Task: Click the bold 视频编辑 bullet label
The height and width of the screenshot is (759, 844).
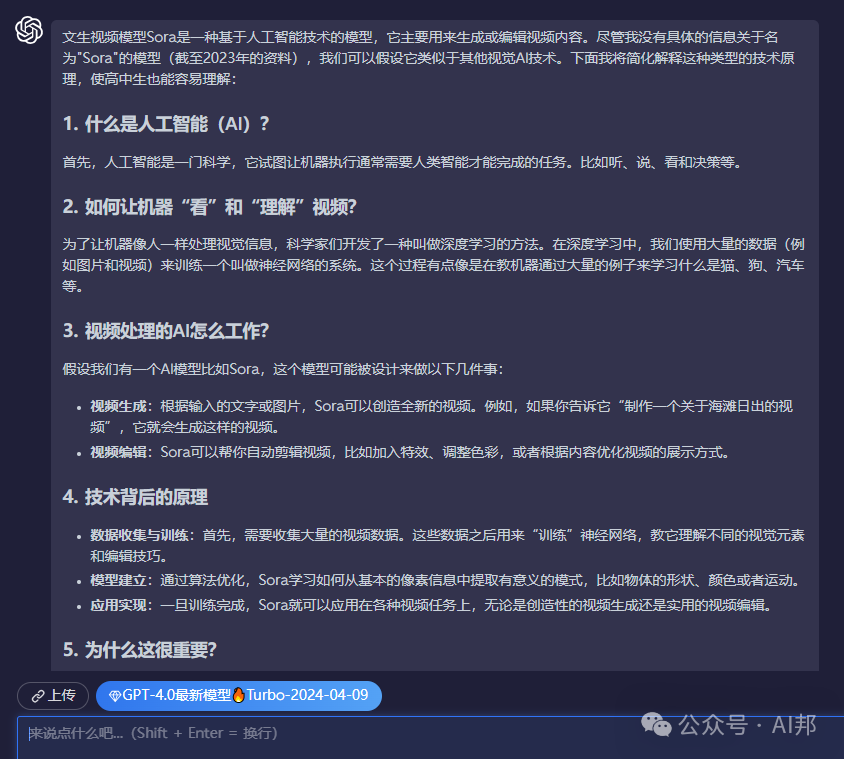Action: click(119, 452)
